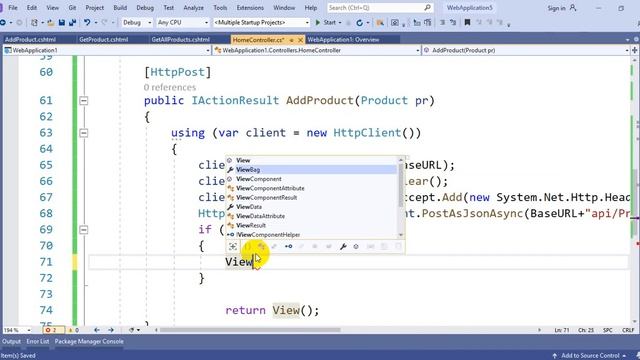Click the IntelliSense list scroll-down arrow
This screenshot has width=640, height=360.
pyautogui.click(x=401, y=235)
